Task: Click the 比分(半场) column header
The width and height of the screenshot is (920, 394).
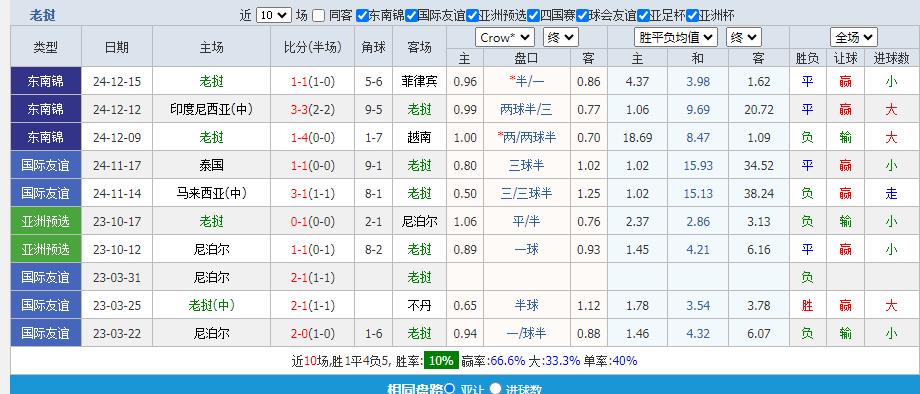Action: [313, 47]
